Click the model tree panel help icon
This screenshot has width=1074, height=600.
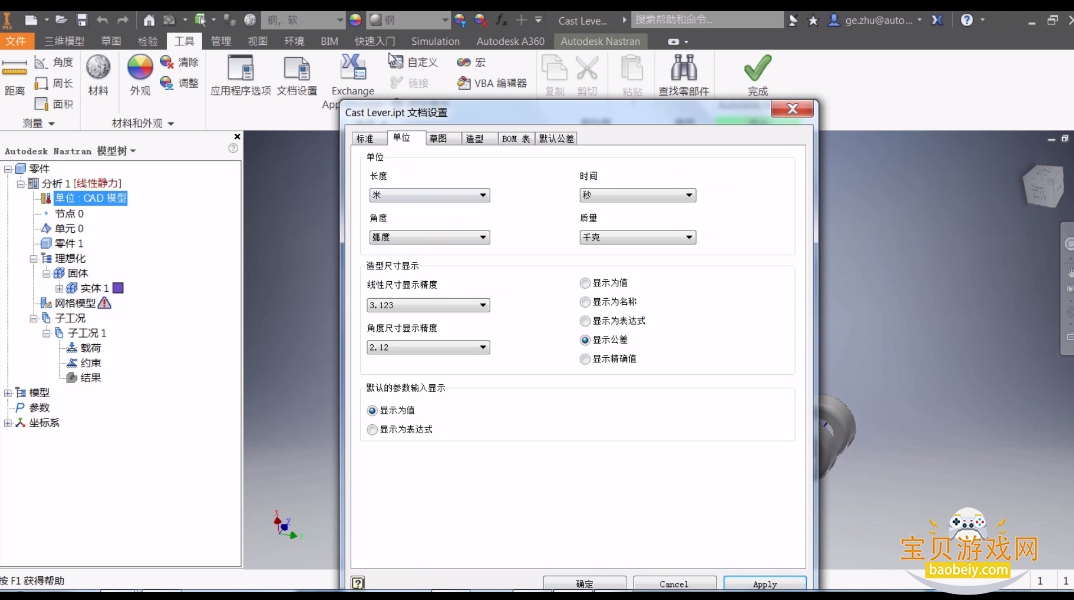tap(233, 148)
